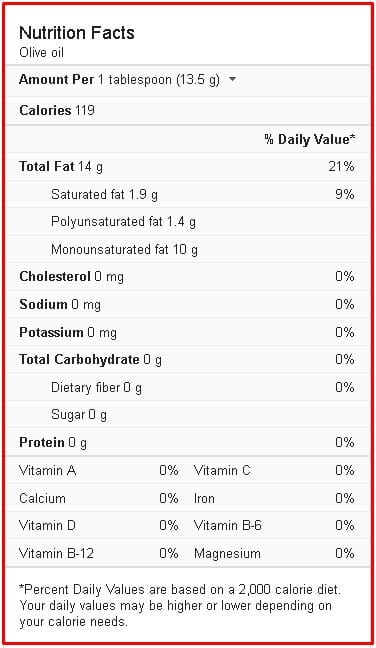Click the Magnesium label
This screenshot has width=376, height=648.
pos(227,553)
